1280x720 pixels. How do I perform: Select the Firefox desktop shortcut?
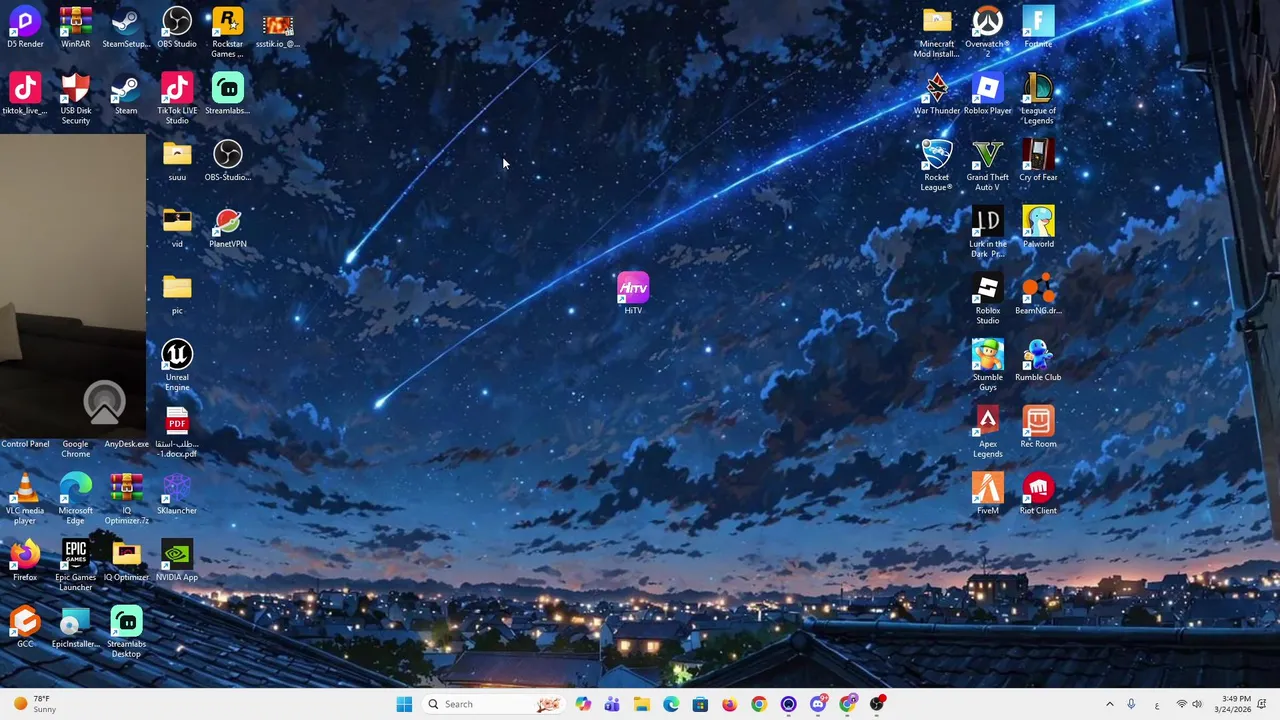click(25, 561)
